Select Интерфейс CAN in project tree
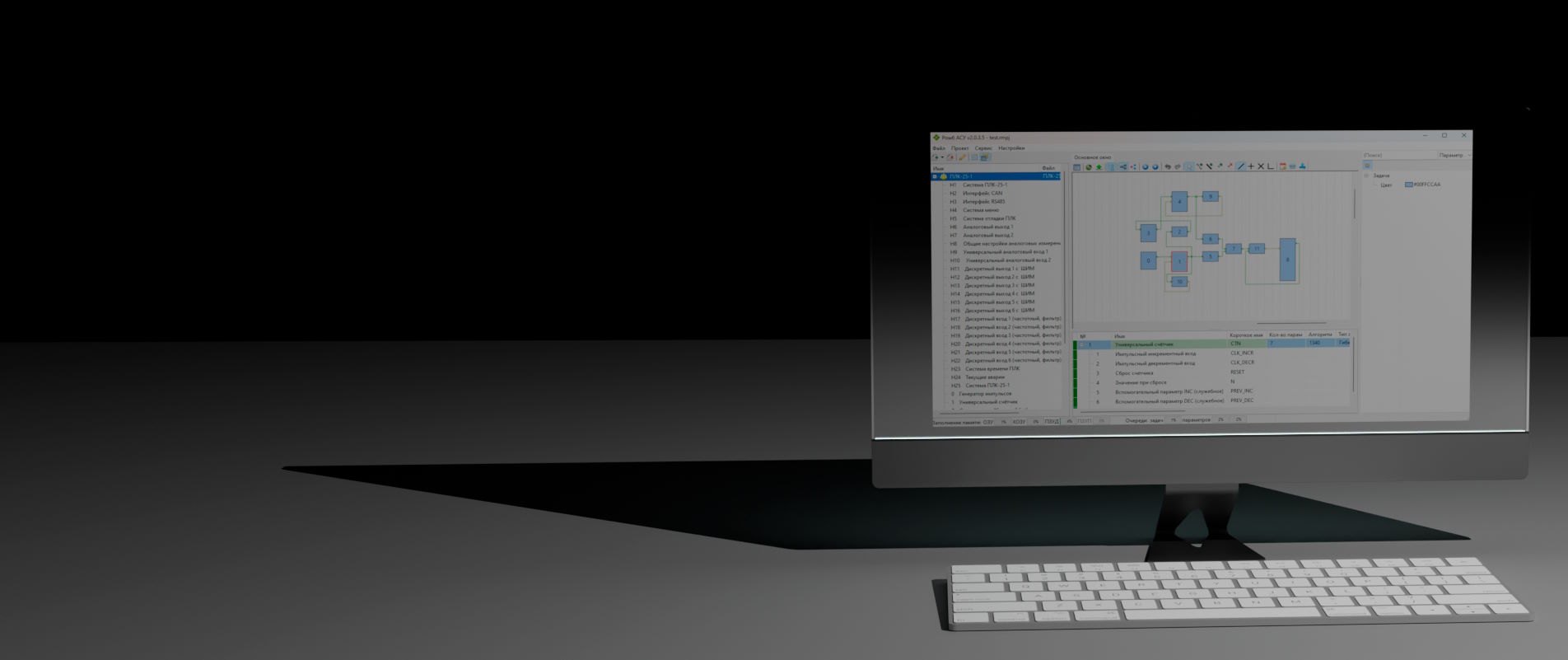This screenshot has width=1568, height=660. [x=982, y=194]
